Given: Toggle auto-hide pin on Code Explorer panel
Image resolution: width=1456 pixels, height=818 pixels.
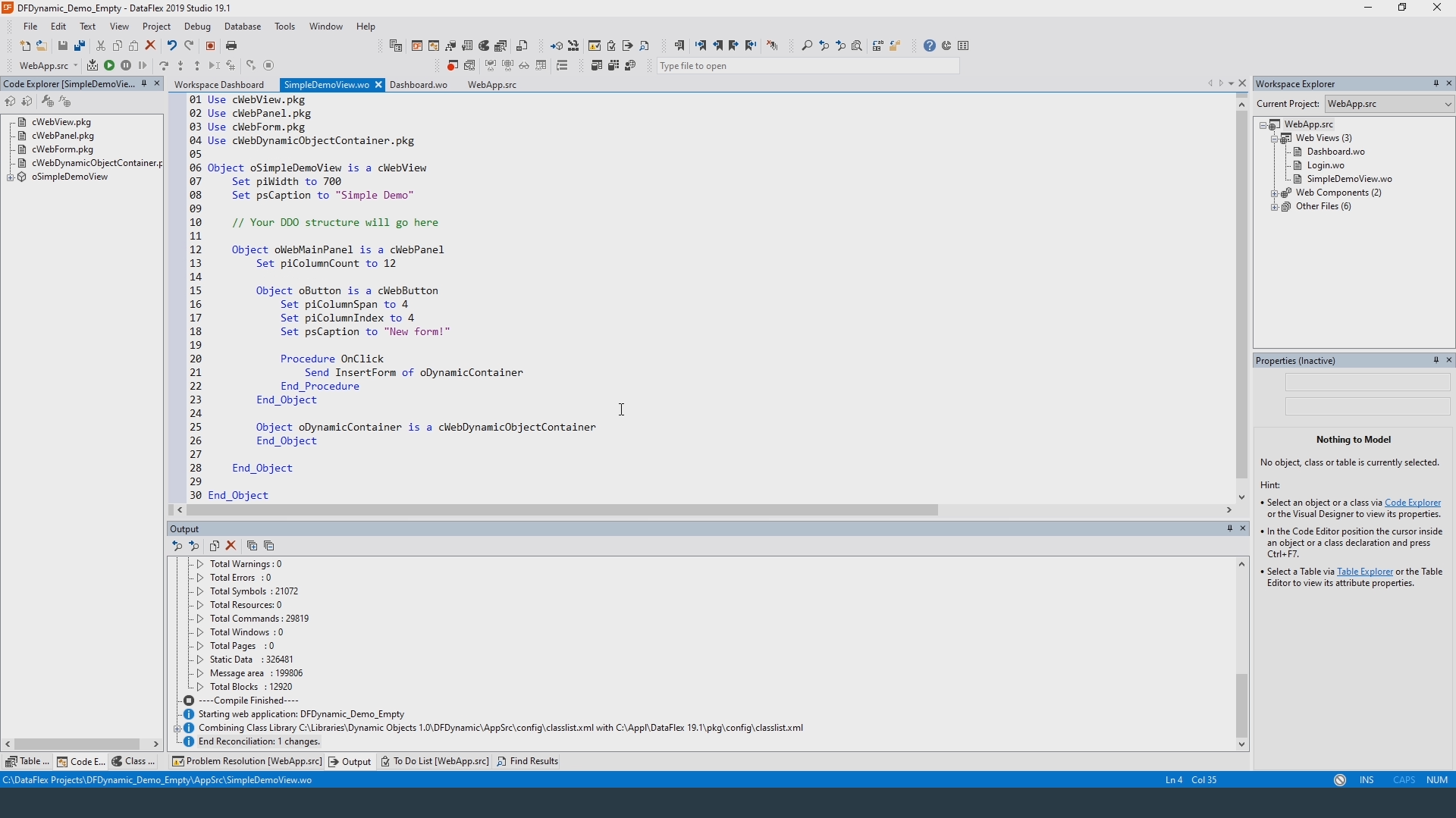Looking at the screenshot, I should pyautogui.click(x=144, y=84).
